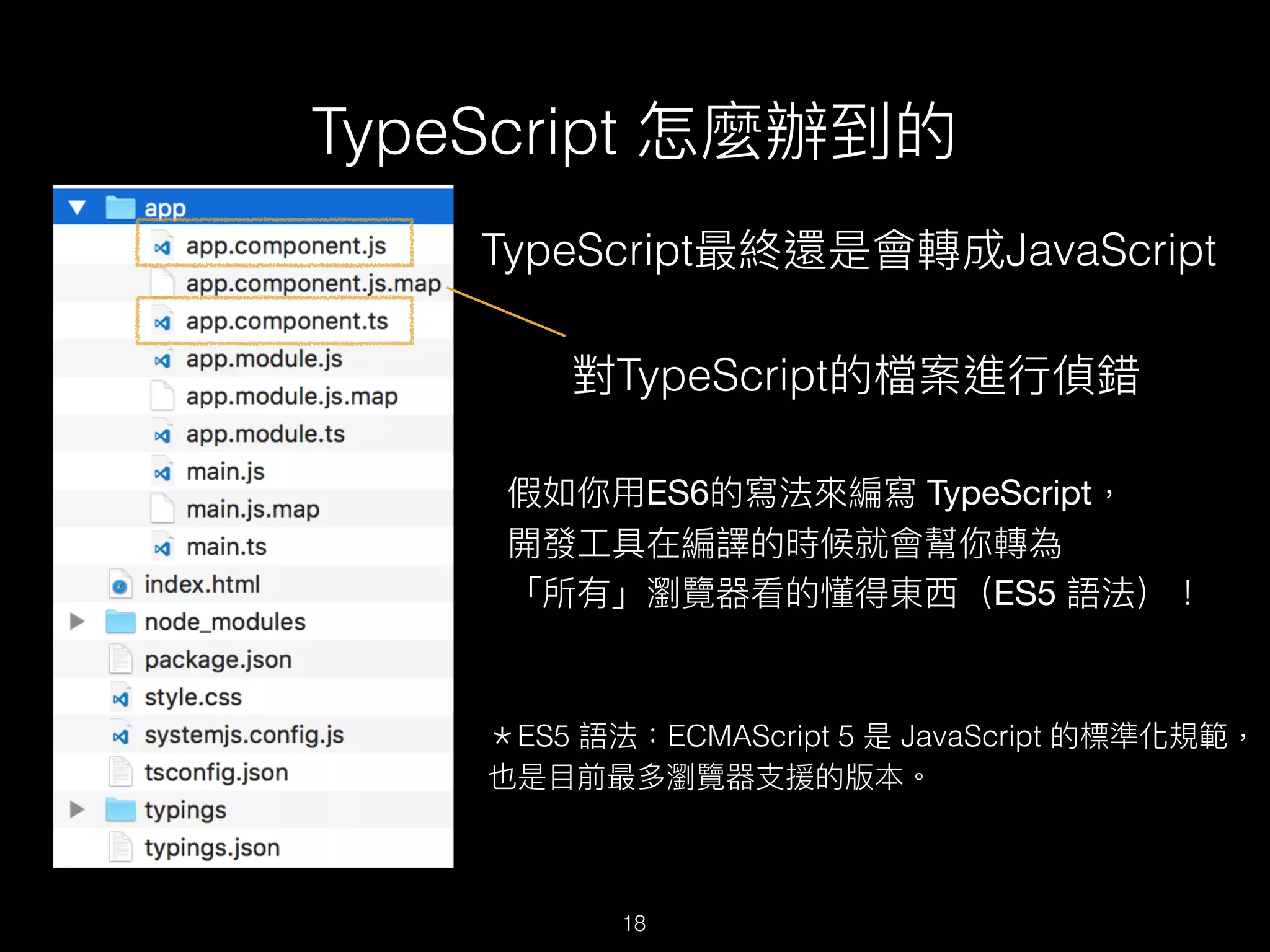Select the node_modules folder name

pos(225,622)
